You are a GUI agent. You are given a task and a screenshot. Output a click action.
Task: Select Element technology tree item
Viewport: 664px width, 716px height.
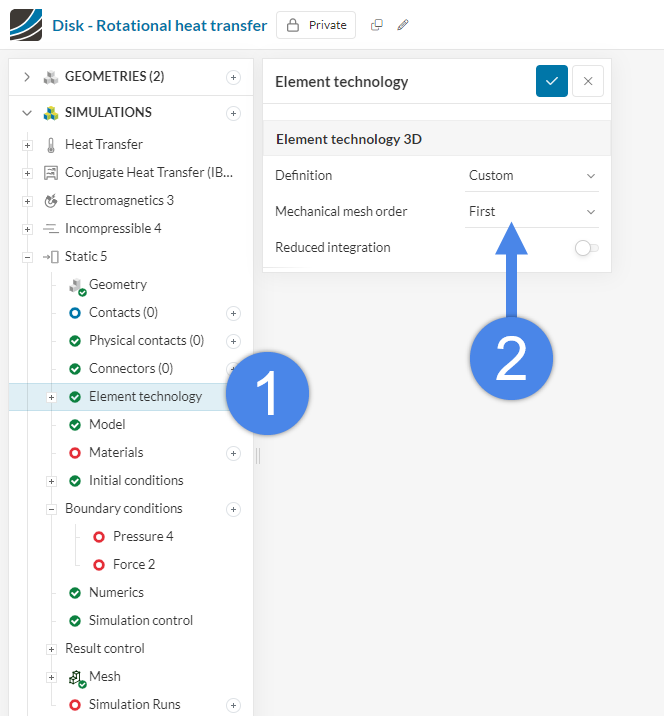145,396
